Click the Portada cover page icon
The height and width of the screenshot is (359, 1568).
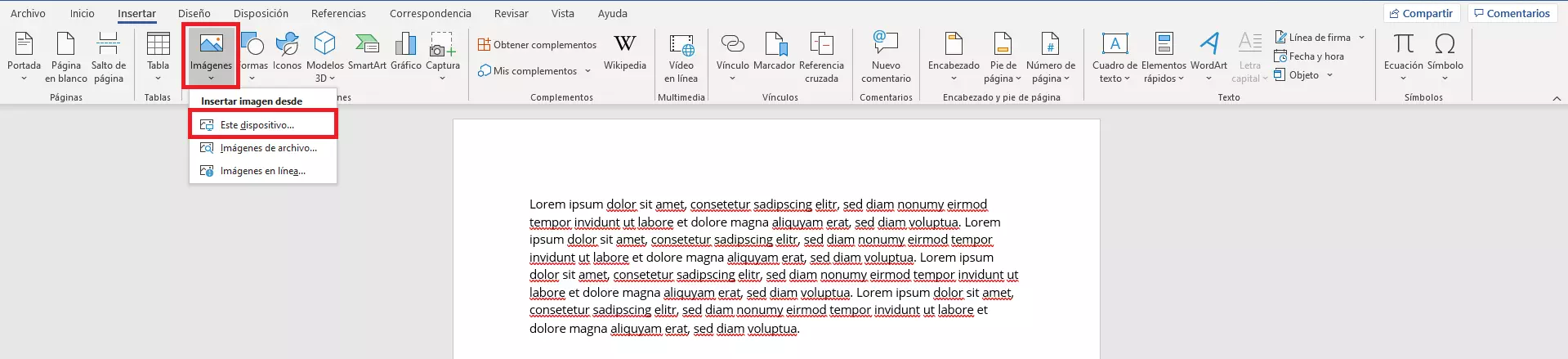(24, 44)
